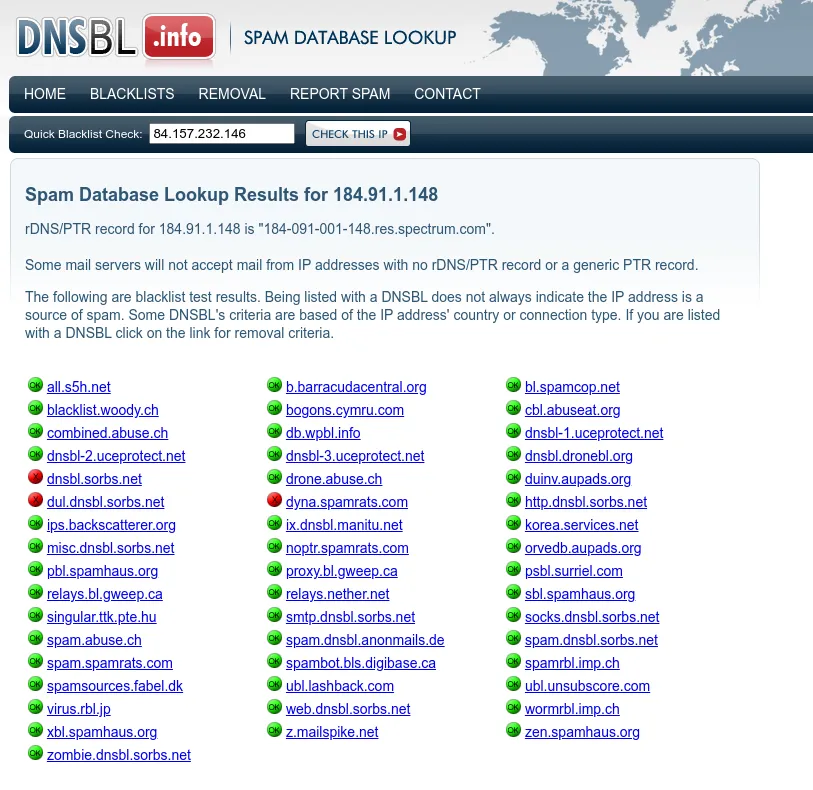813x790 pixels.
Task: Open the dnsbl-3.uceprotect.net link
Action: pos(355,456)
